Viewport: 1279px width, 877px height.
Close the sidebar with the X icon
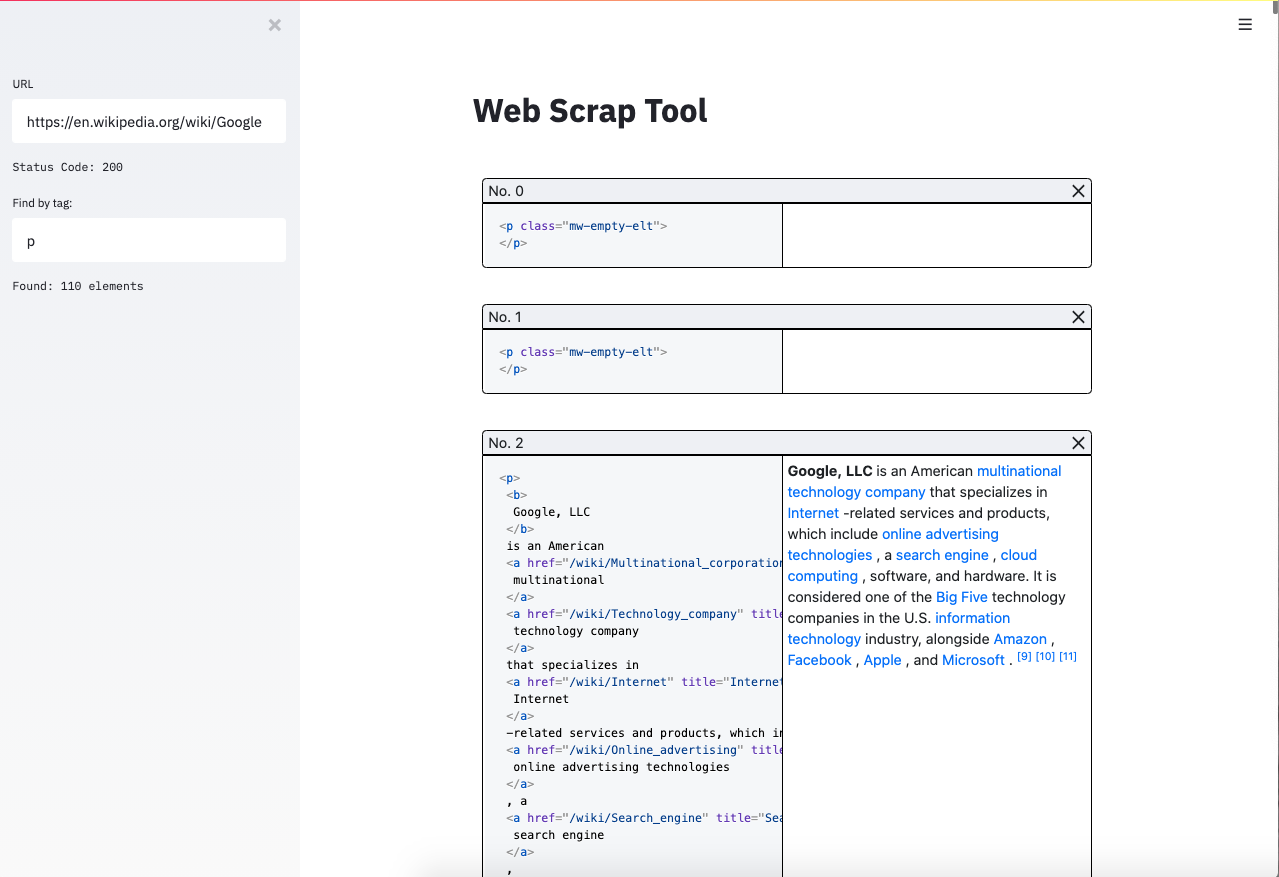point(275,25)
